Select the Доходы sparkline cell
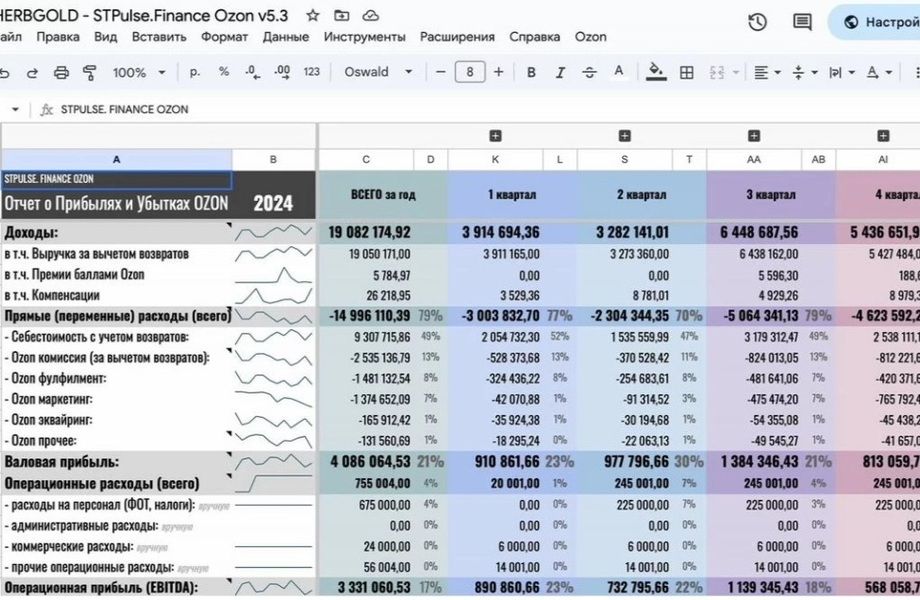Screen dimensions: 920x600 coord(273,232)
